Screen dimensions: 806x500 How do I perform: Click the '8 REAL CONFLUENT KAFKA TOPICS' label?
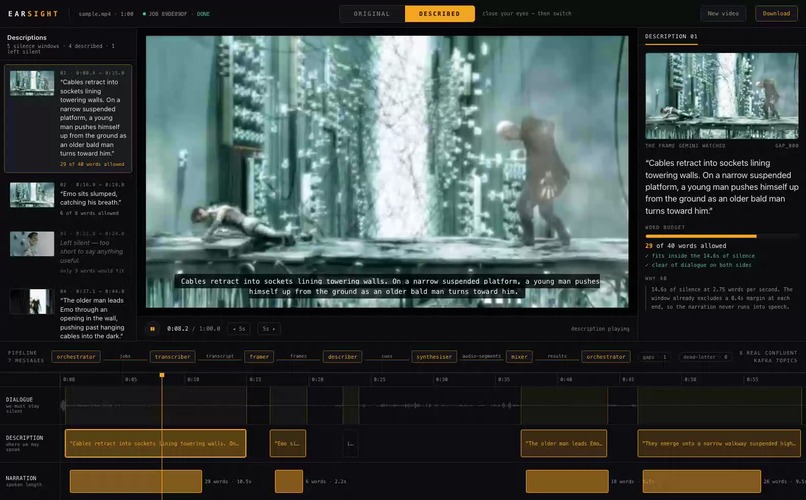point(768,357)
